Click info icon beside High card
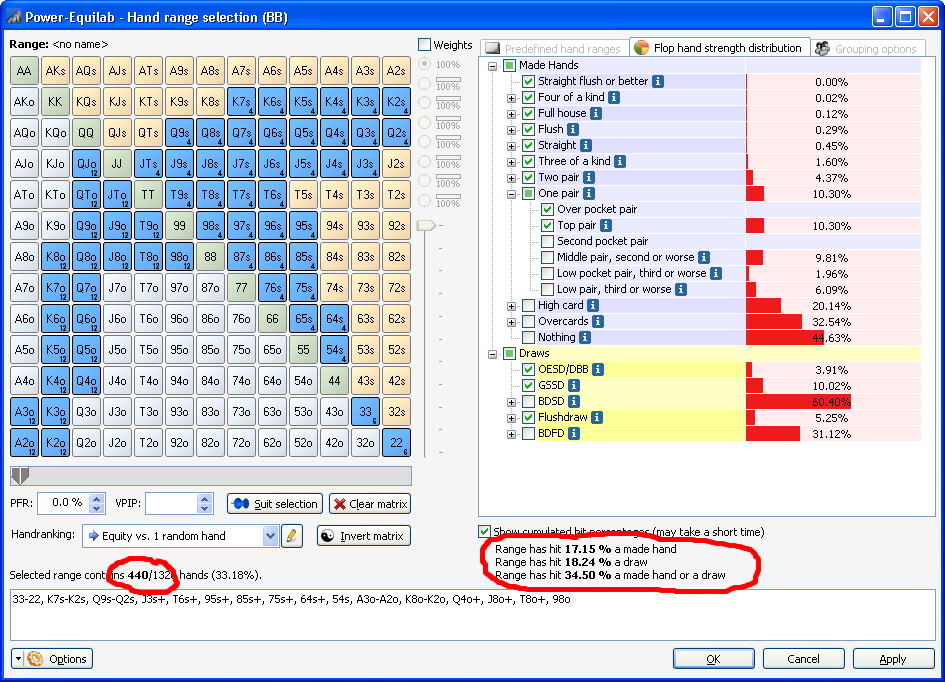Viewport: 945px width, 682px height. 593,305
